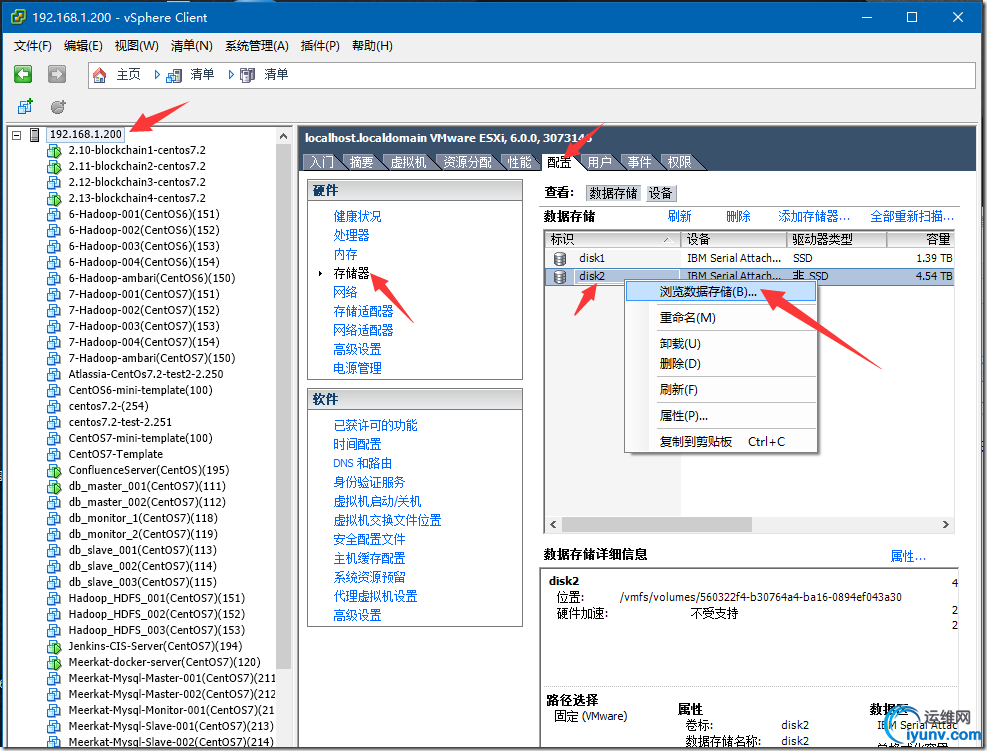Click the new virtual machine toolbar icon
Image resolution: width=987 pixels, height=751 pixels.
tap(25, 106)
